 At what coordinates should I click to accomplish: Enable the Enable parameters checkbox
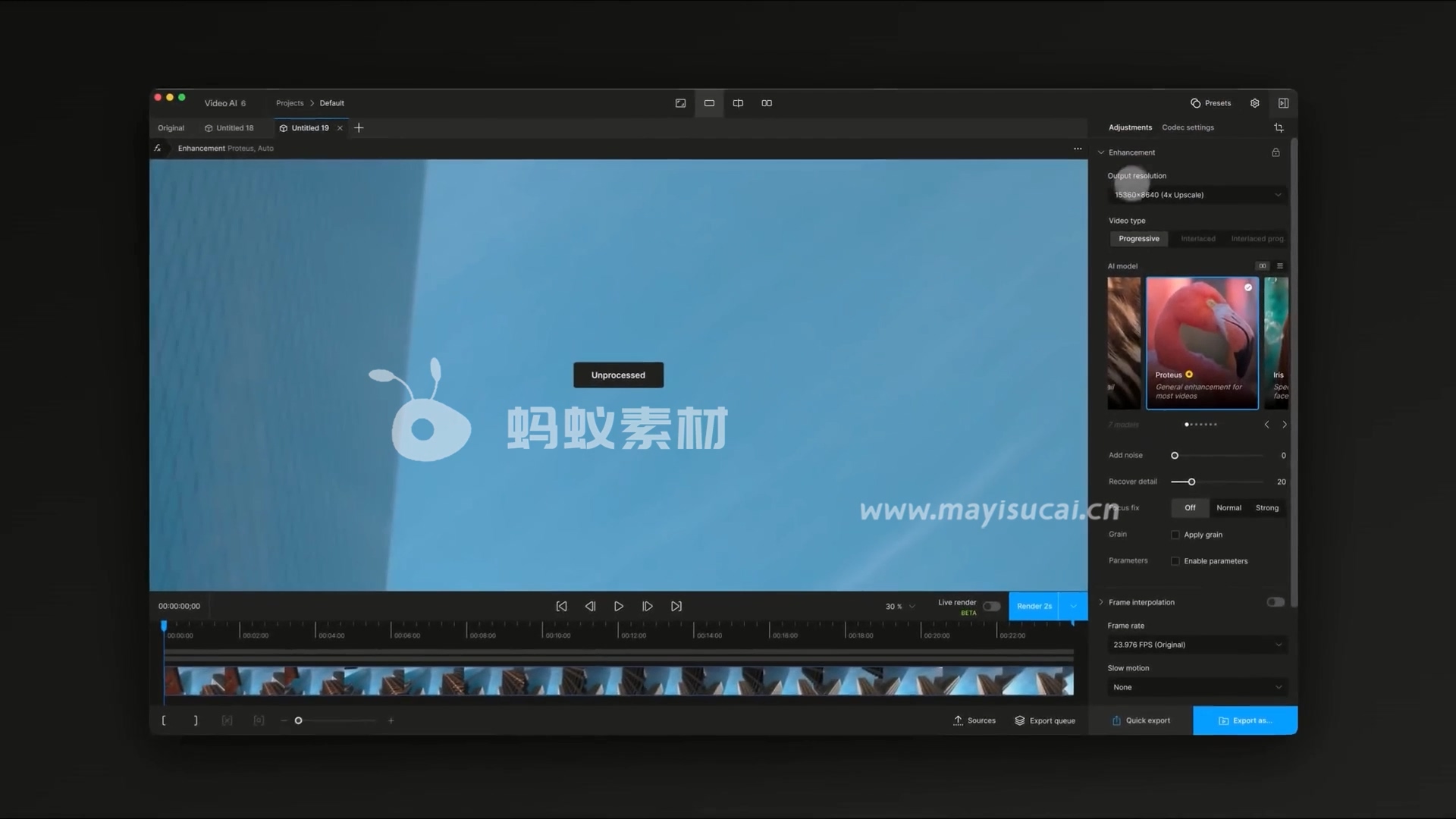[1176, 560]
